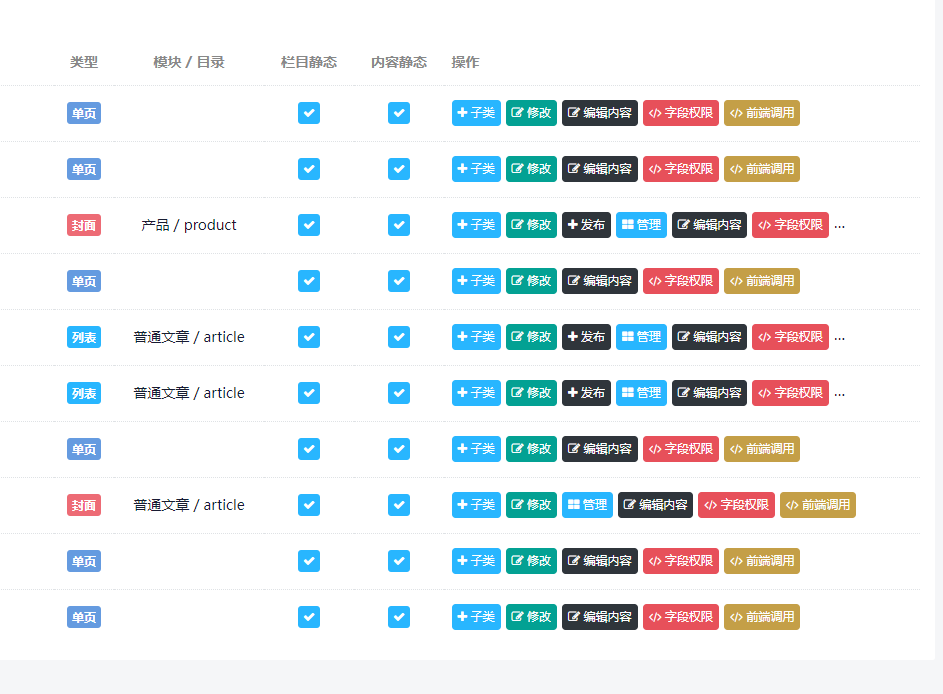943x694 pixels.
Task: Expand ellipsis in second 列表 article row
Action: pos(840,395)
